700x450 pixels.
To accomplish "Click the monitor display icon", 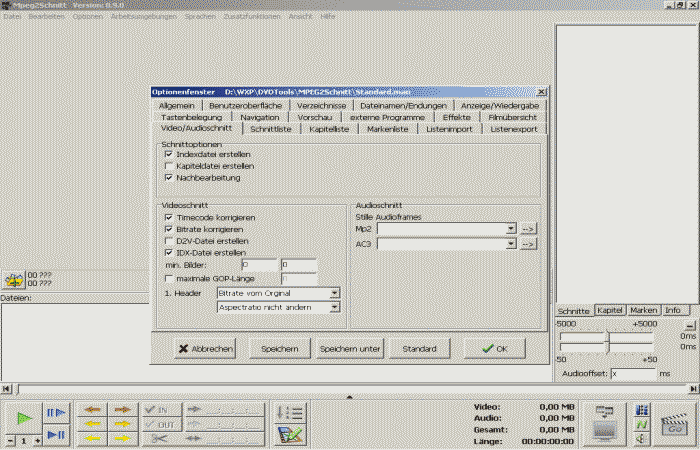I will tap(603, 421).
